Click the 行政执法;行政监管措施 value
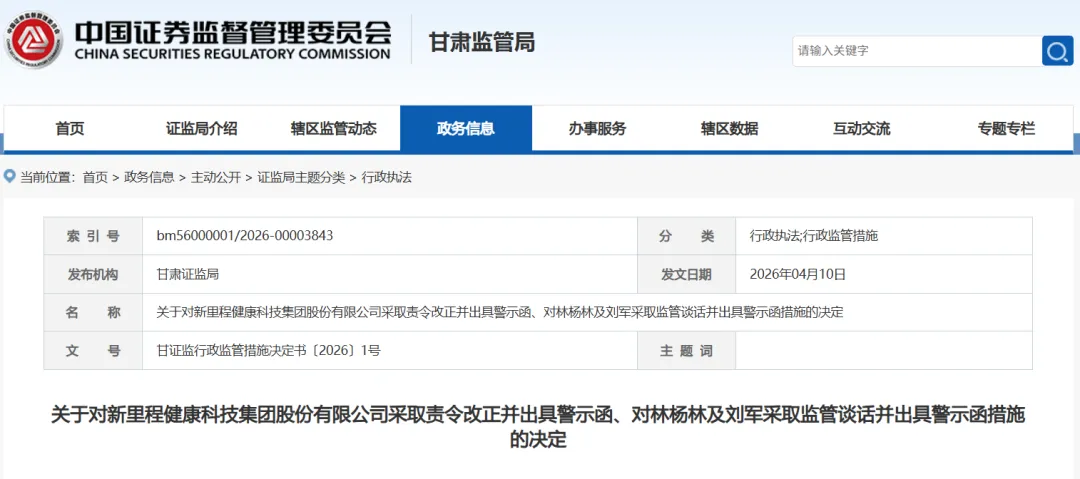The width and height of the screenshot is (1080, 479). pos(814,236)
